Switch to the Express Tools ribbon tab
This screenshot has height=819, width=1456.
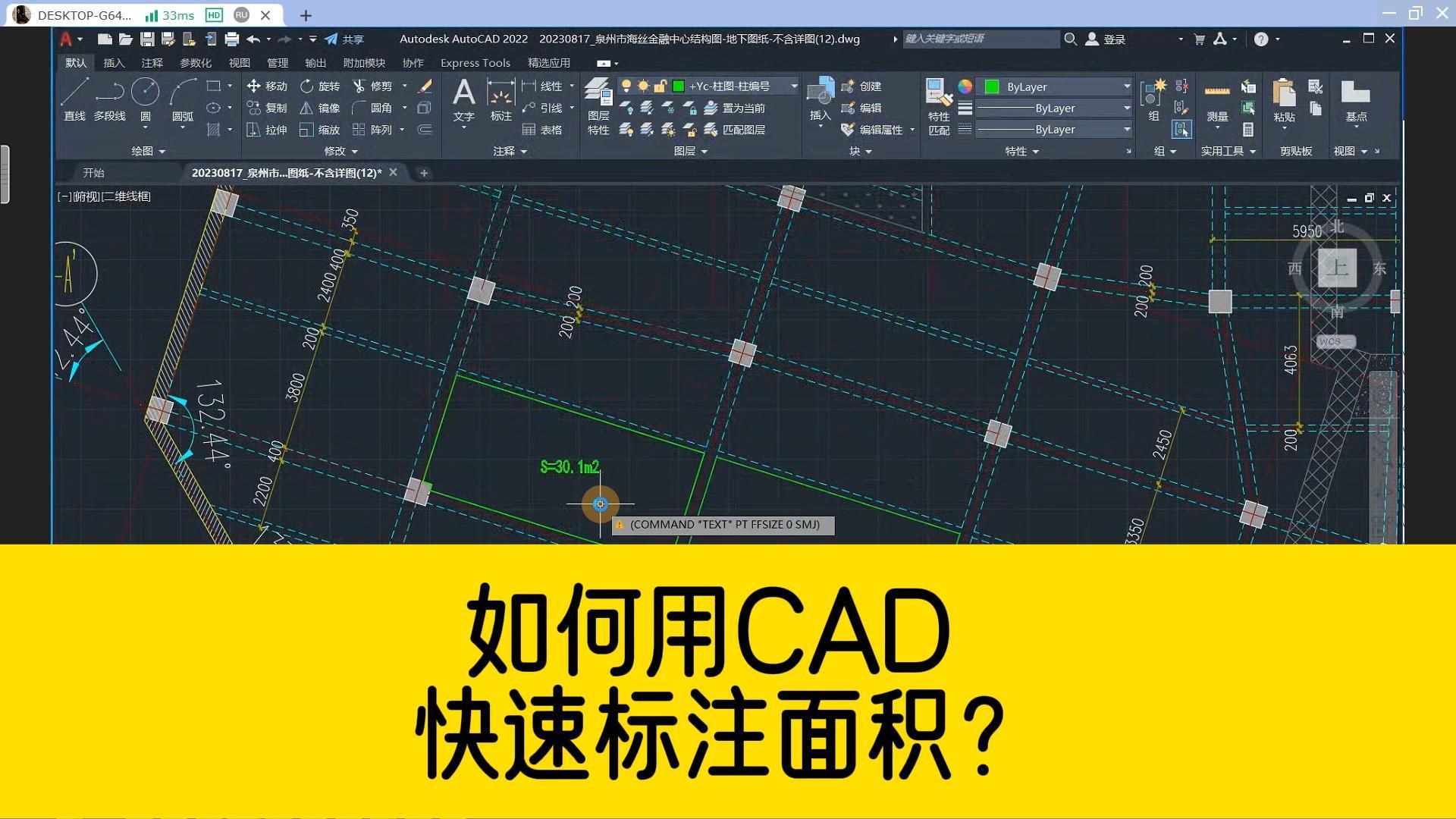pyautogui.click(x=475, y=63)
